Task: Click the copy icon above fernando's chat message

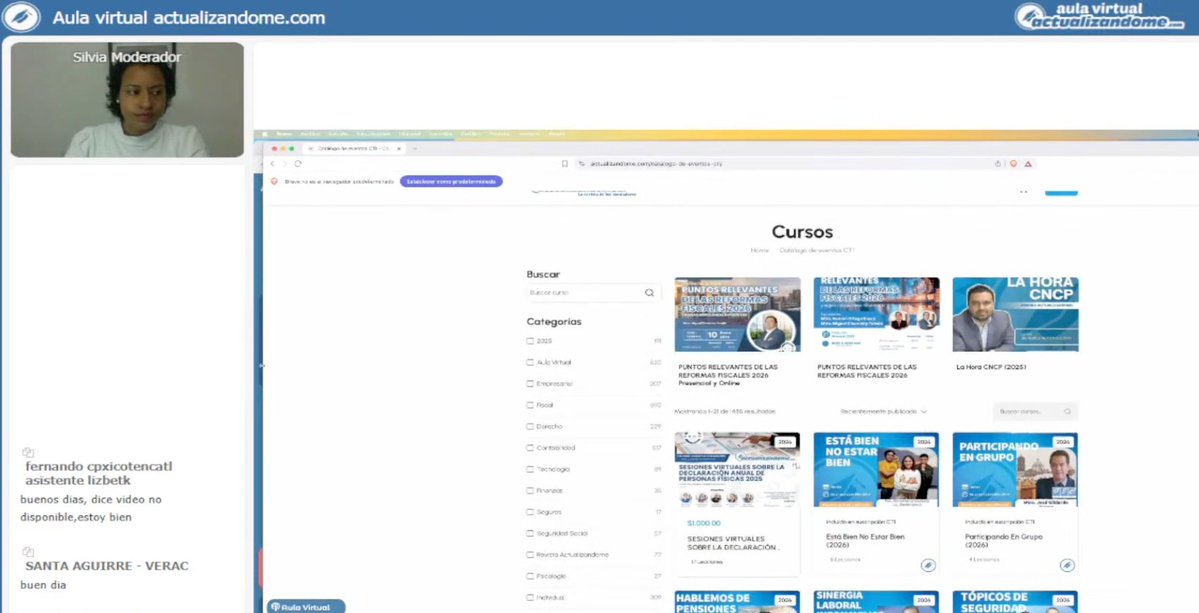Action: pos(28,452)
